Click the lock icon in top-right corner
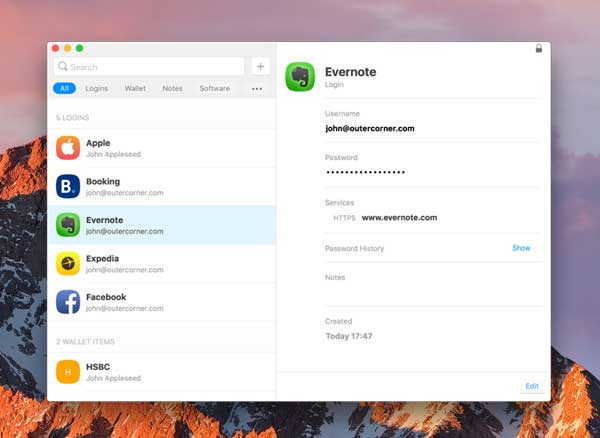 click(538, 48)
